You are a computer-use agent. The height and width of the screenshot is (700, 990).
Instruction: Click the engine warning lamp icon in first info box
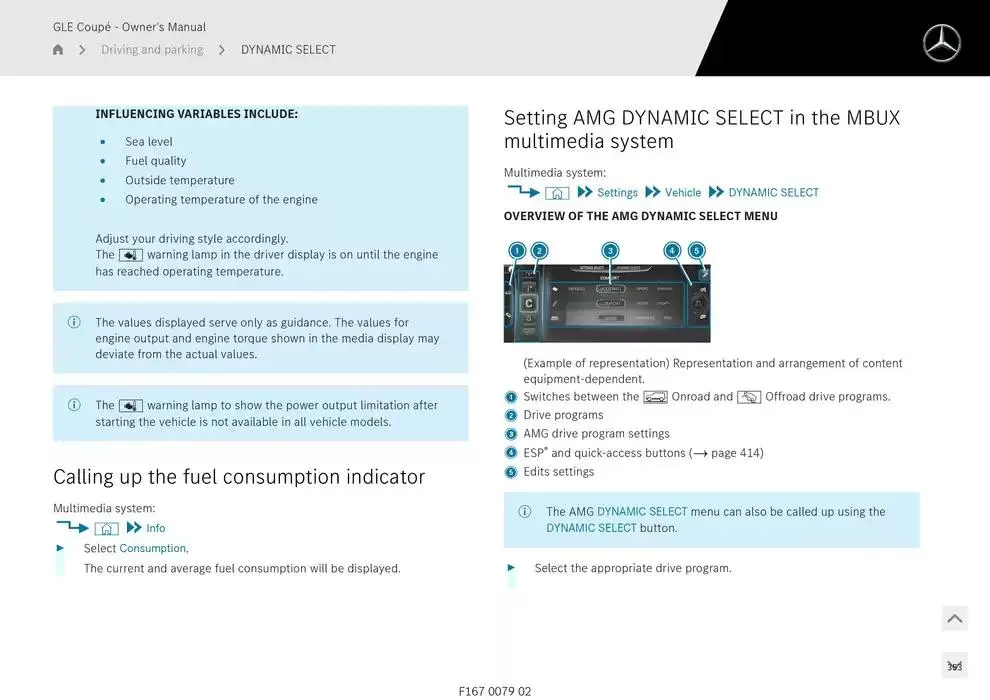point(131,255)
